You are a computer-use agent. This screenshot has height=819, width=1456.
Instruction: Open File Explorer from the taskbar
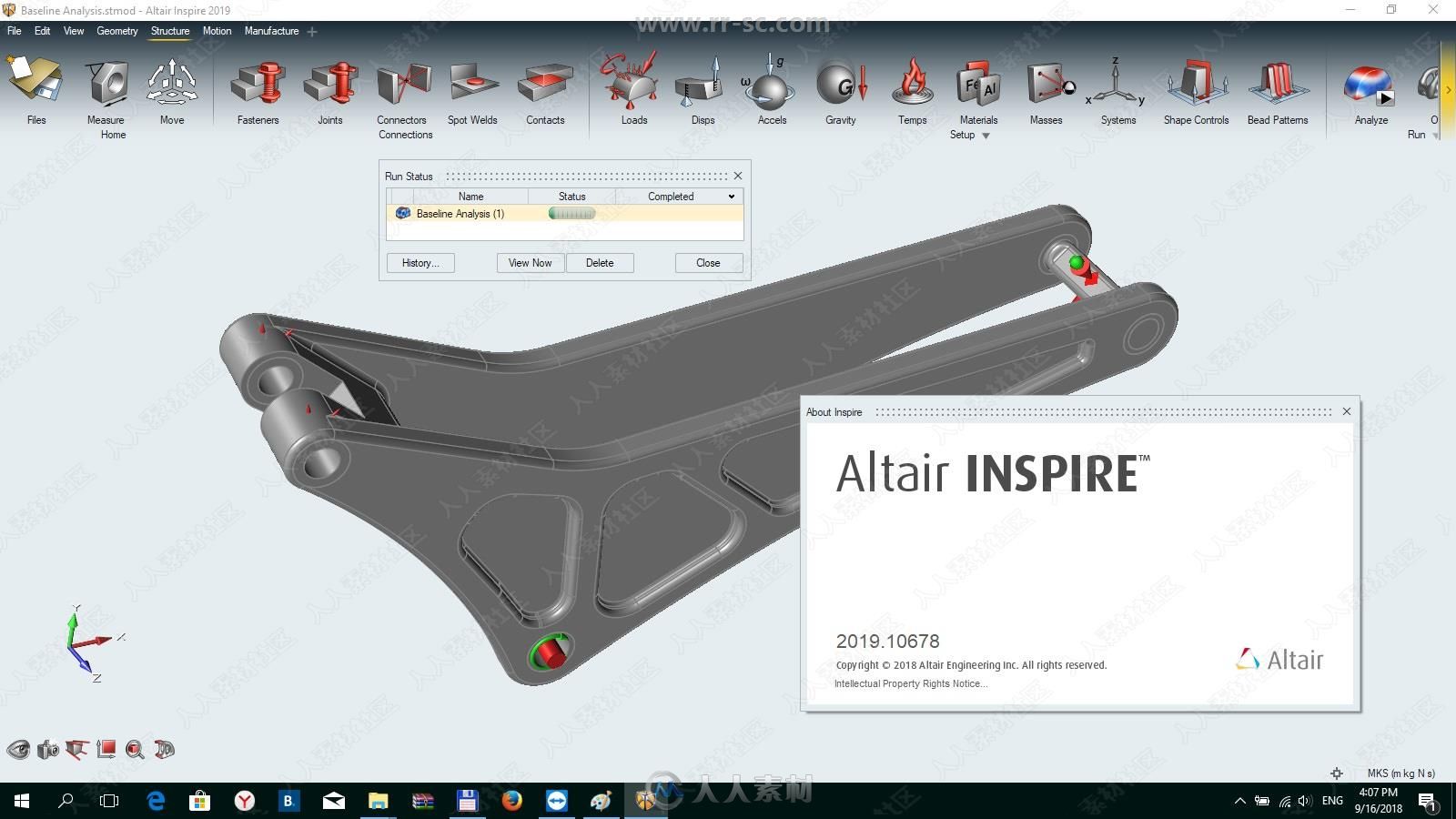(378, 801)
